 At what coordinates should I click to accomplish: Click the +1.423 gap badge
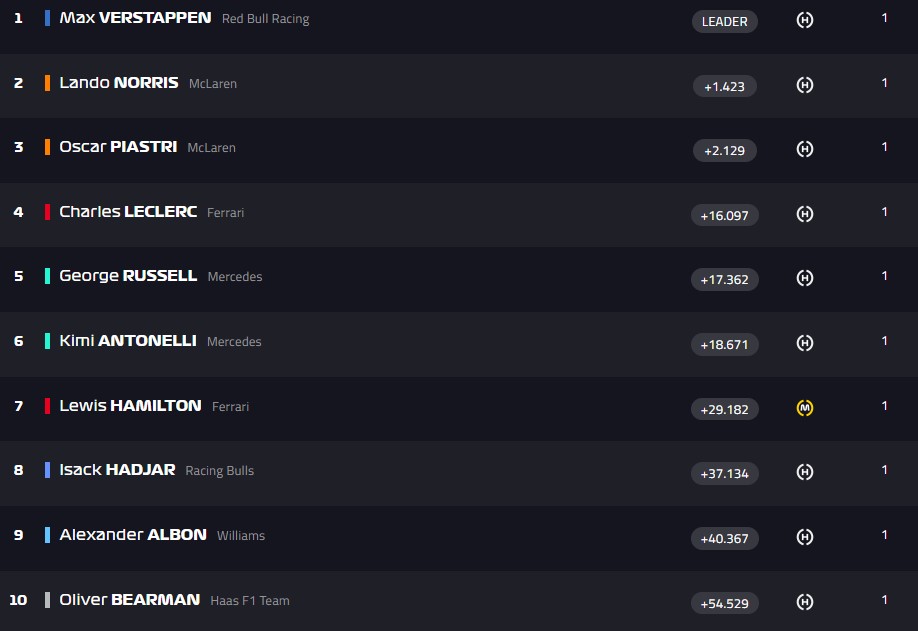click(x=724, y=86)
